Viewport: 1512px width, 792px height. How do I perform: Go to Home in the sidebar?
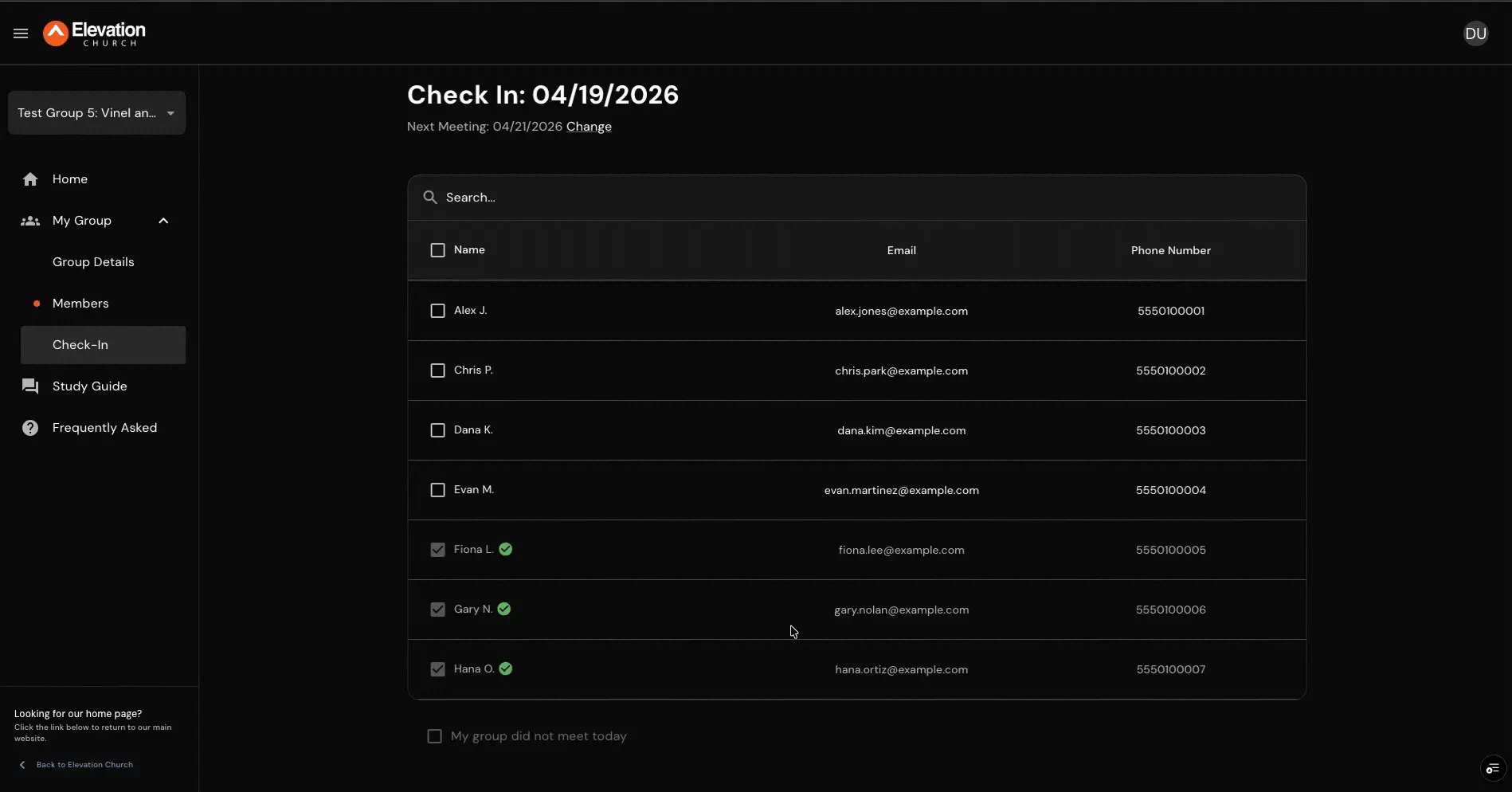[70, 179]
